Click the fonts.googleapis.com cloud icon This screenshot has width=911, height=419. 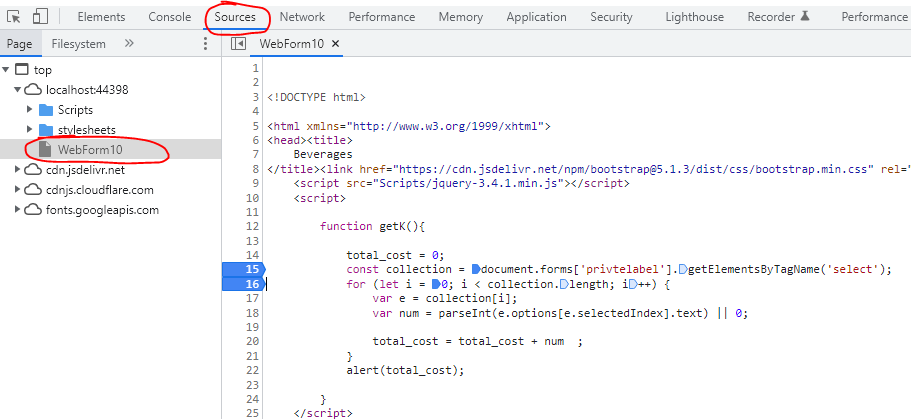tap(33, 210)
